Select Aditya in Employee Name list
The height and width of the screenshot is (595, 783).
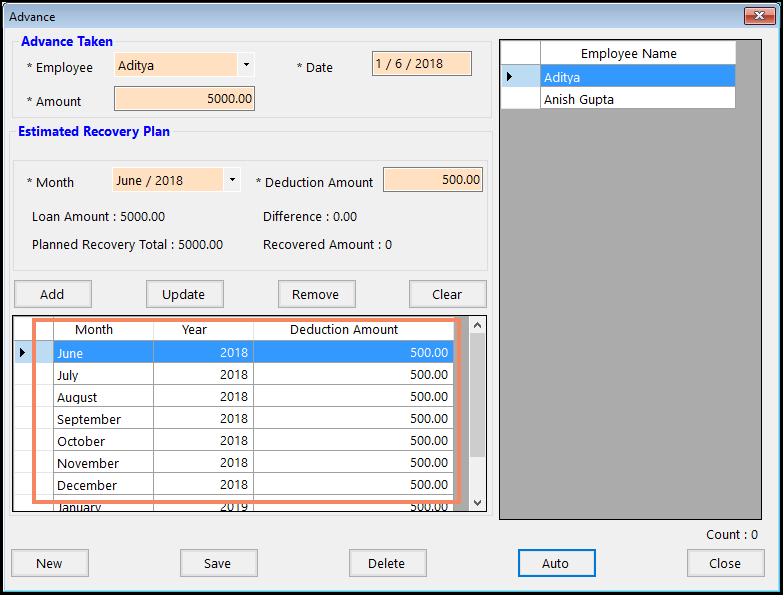click(x=638, y=76)
